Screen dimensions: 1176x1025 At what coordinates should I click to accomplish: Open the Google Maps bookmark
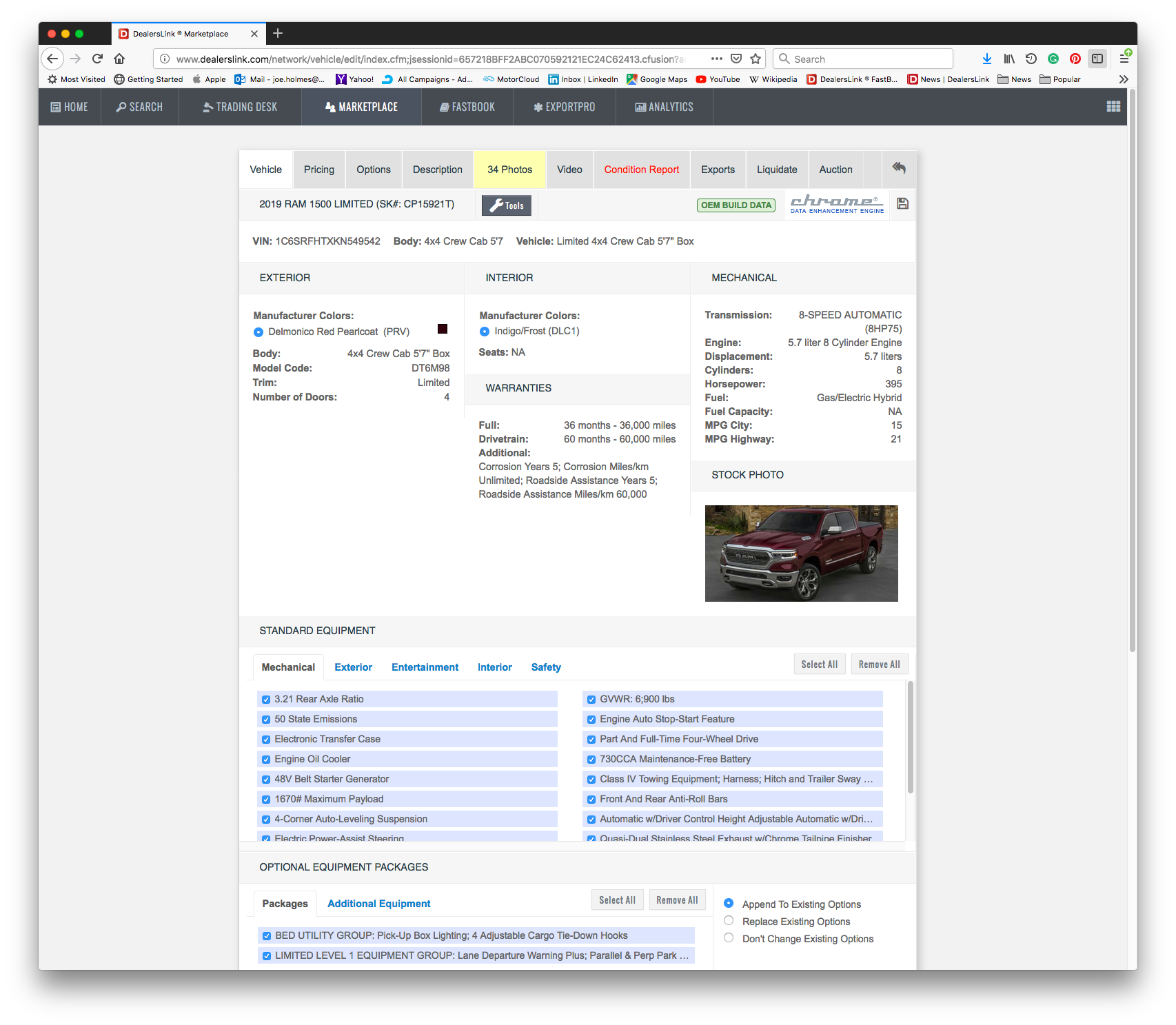click(x=657, y=79)
